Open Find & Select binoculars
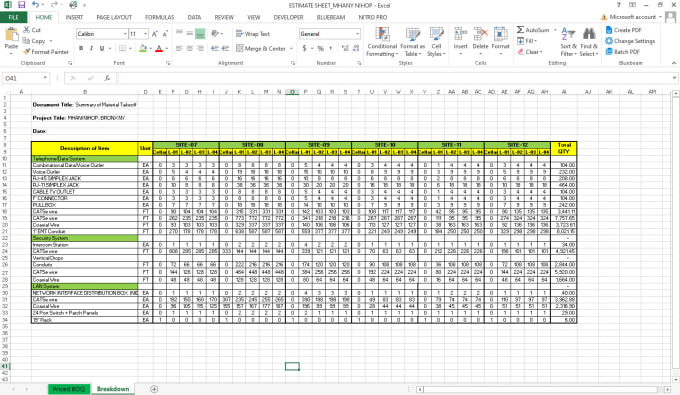 click(x=589, y=34)
